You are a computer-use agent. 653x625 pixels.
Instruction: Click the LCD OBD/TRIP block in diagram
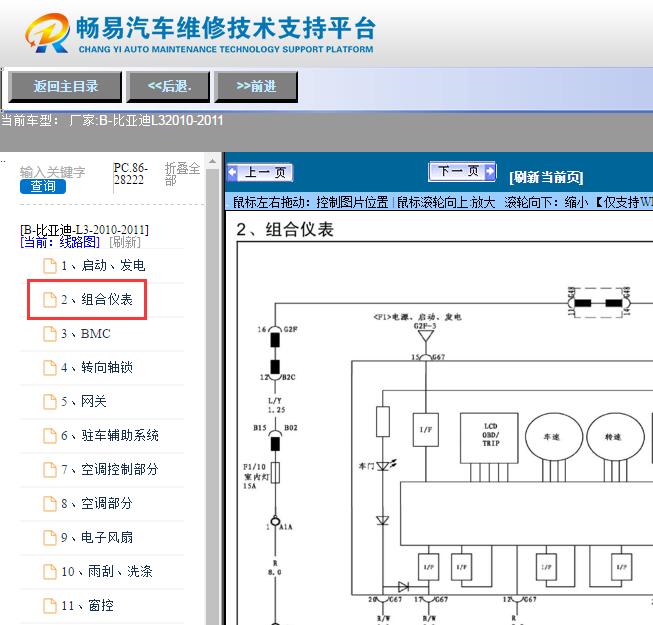click(x=489, y=438)
